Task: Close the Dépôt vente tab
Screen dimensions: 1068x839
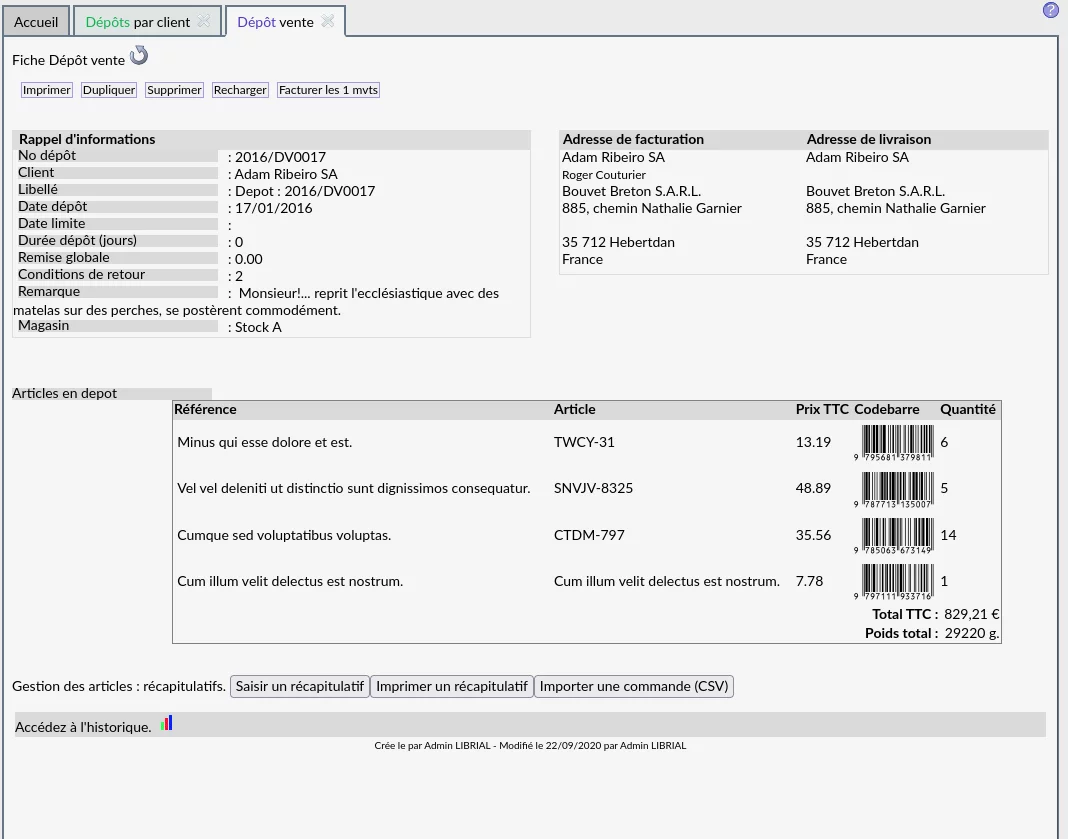Action: coord(328,21)
